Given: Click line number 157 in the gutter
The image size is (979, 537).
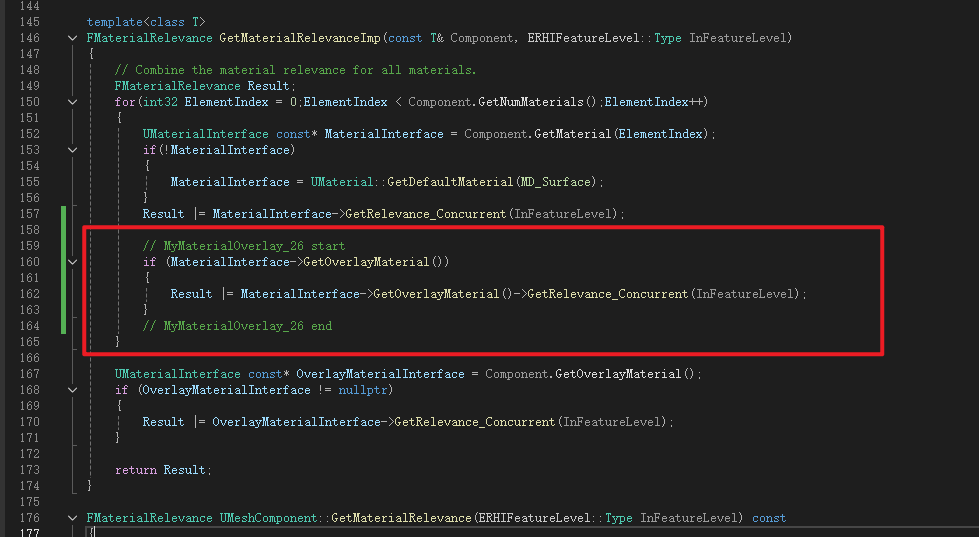Looking at the screenshot, I should tap(29, 214).
